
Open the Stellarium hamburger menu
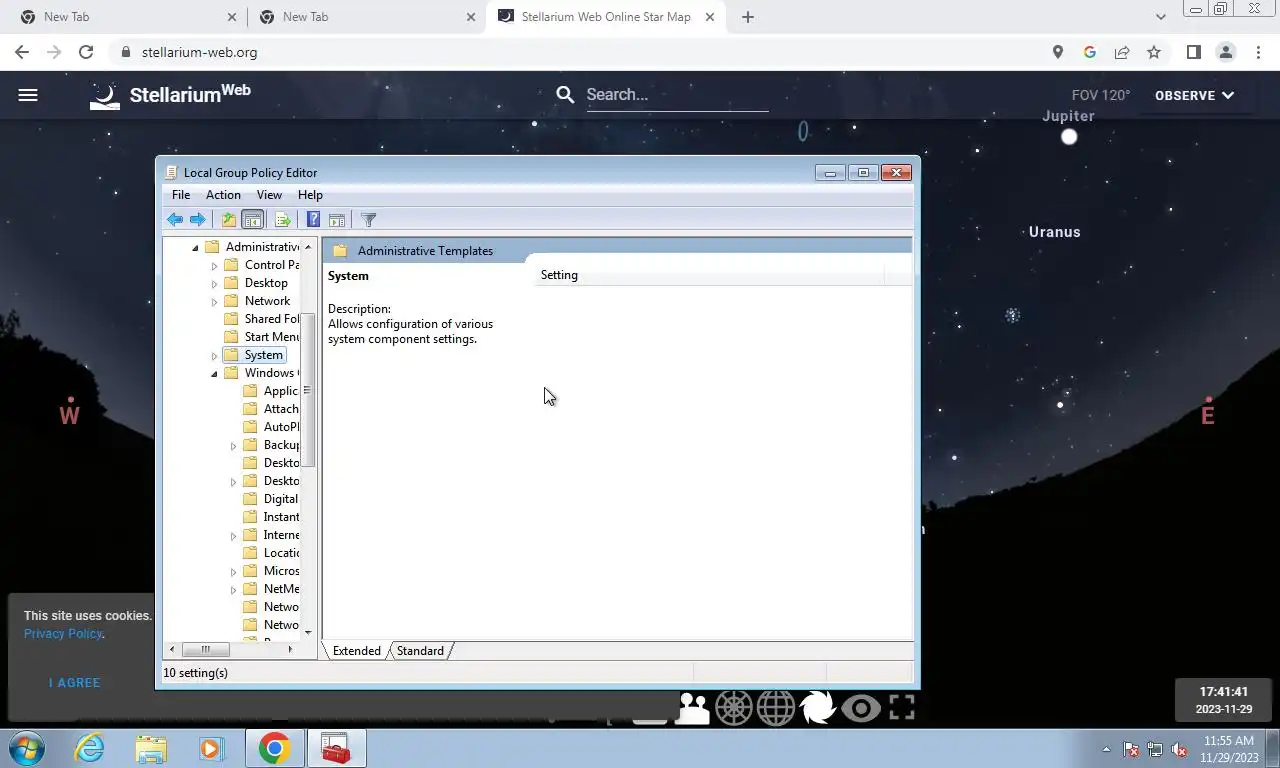[x=28, y=95]
